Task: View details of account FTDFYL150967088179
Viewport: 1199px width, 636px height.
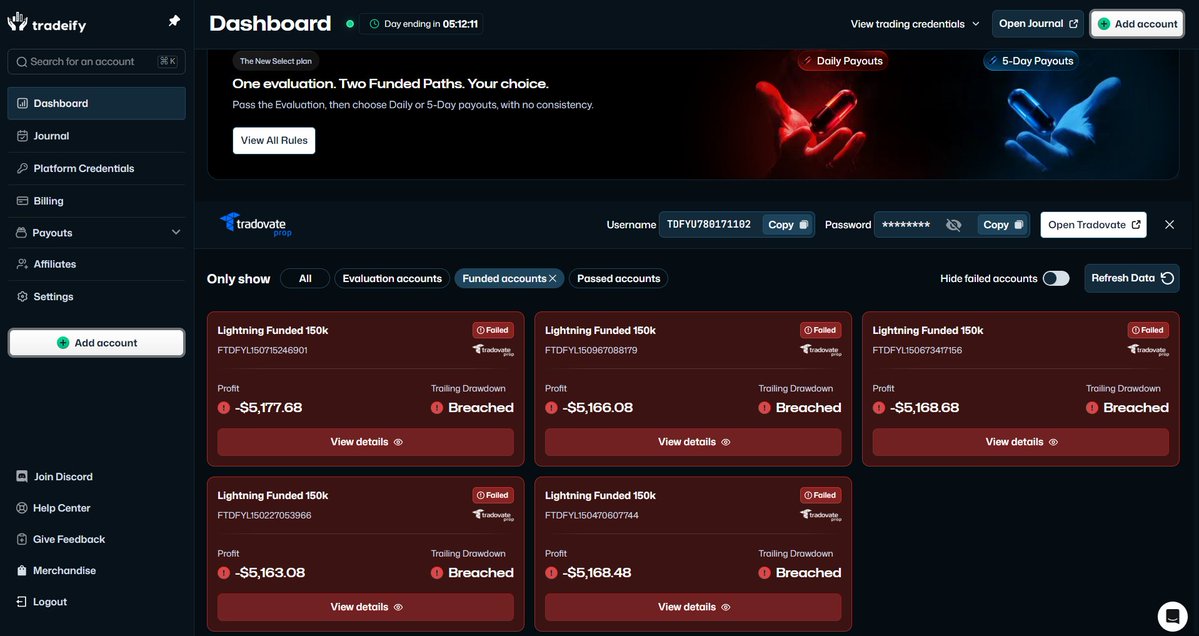Action: pyautogui.click(x=693, y=442)
